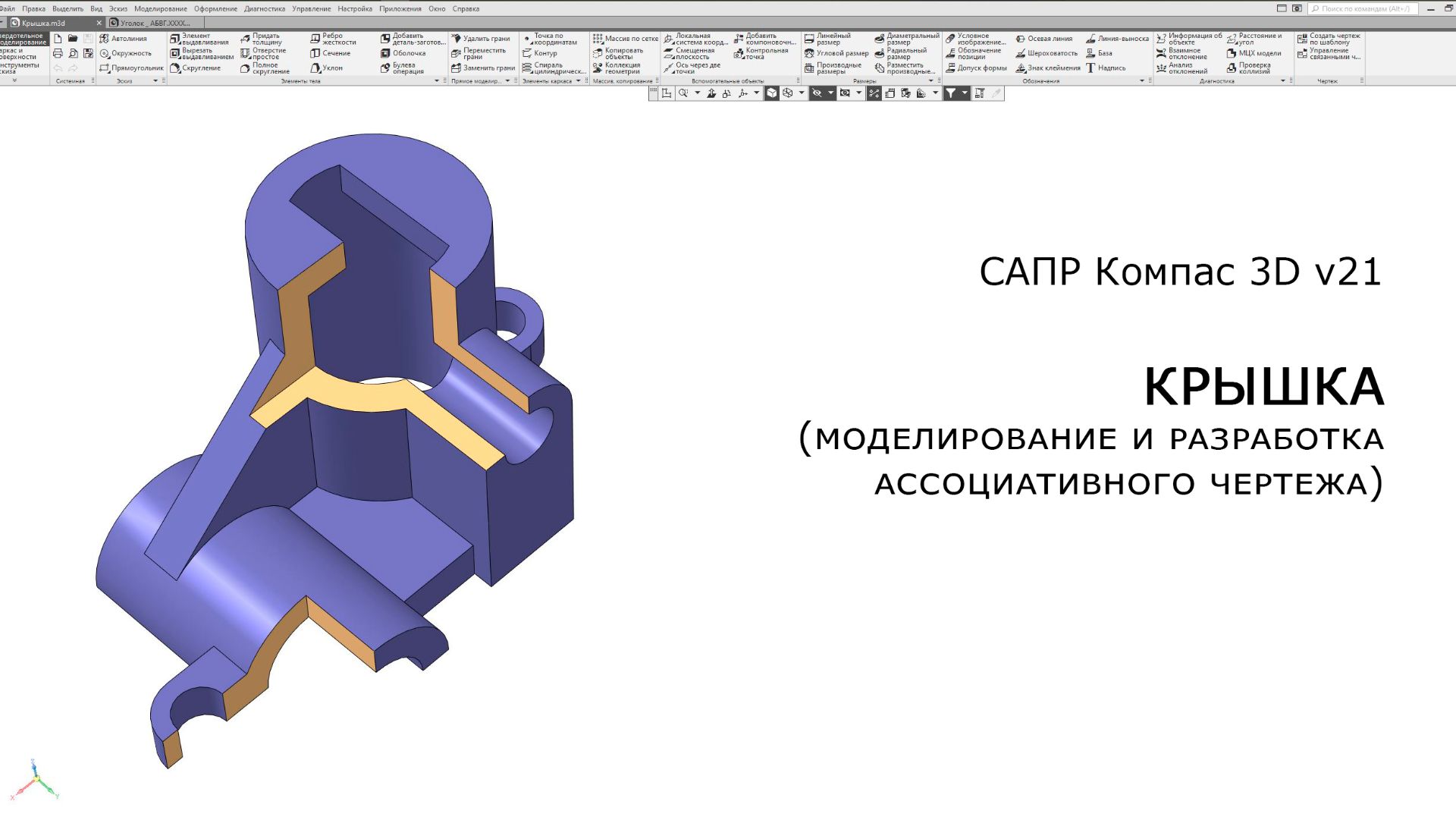The width and height of the screenshot is (1456, 820).
Task: Open the Булева операция tool
Action: click(402, 68)
